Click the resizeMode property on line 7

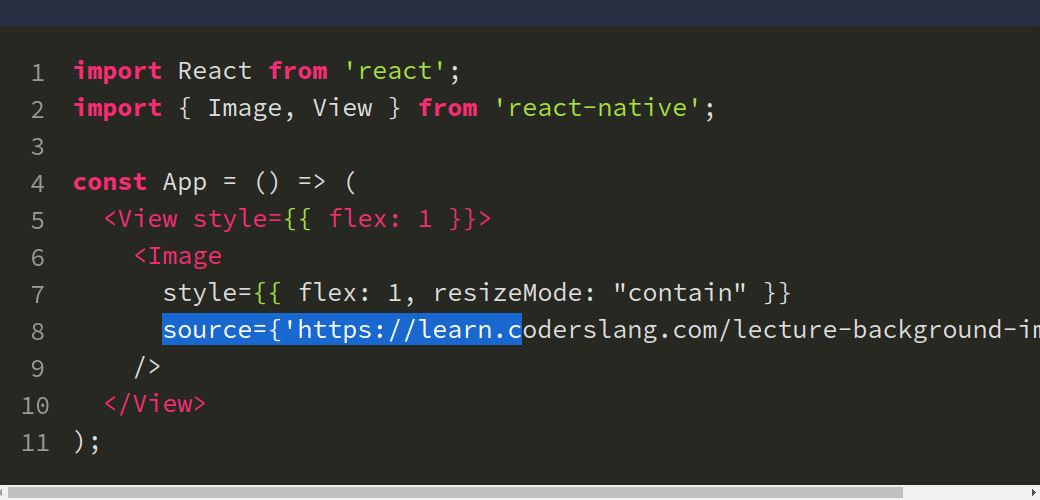click(x=508, y=292)
